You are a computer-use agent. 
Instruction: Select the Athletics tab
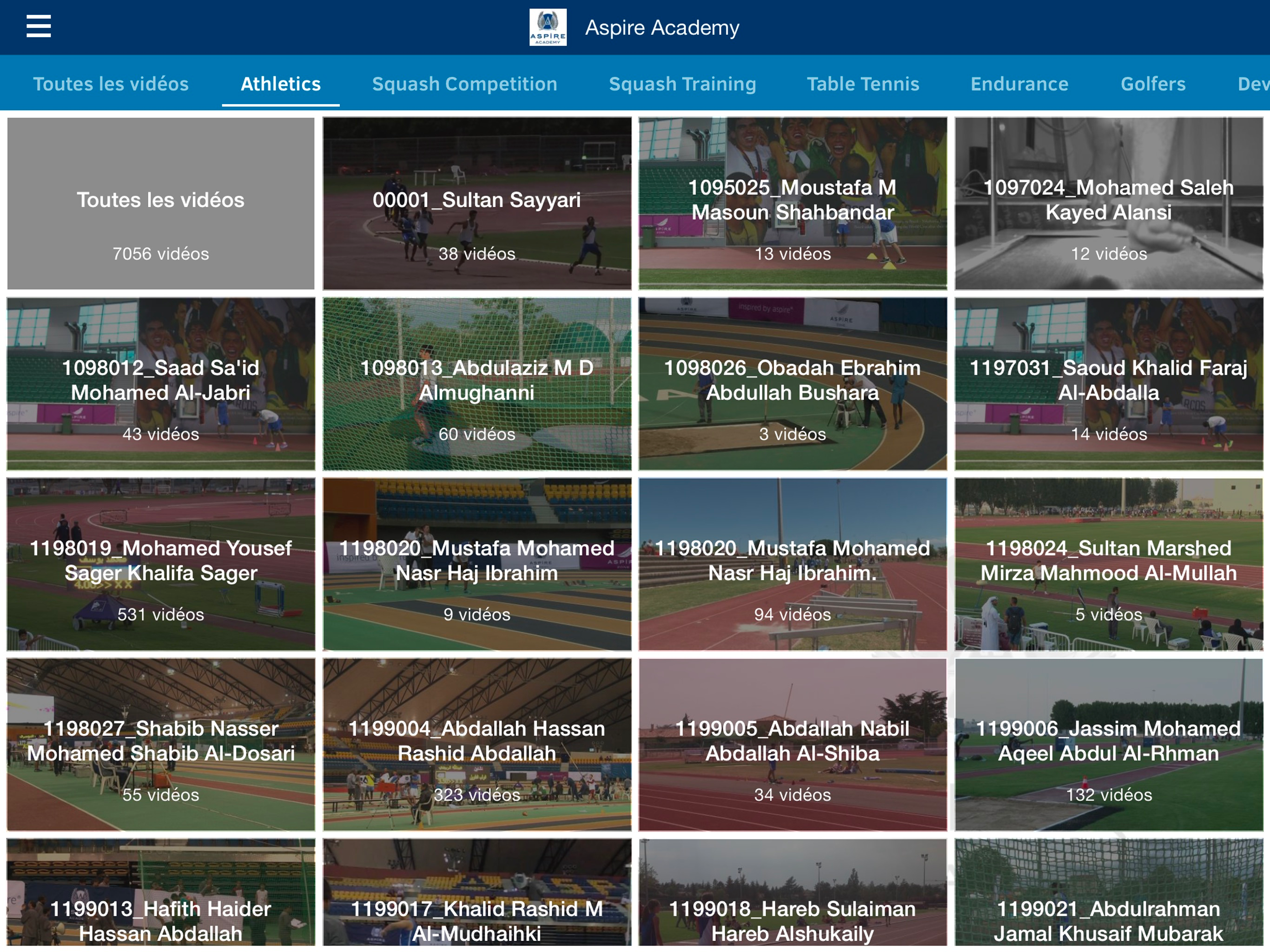tap(281, 84)
